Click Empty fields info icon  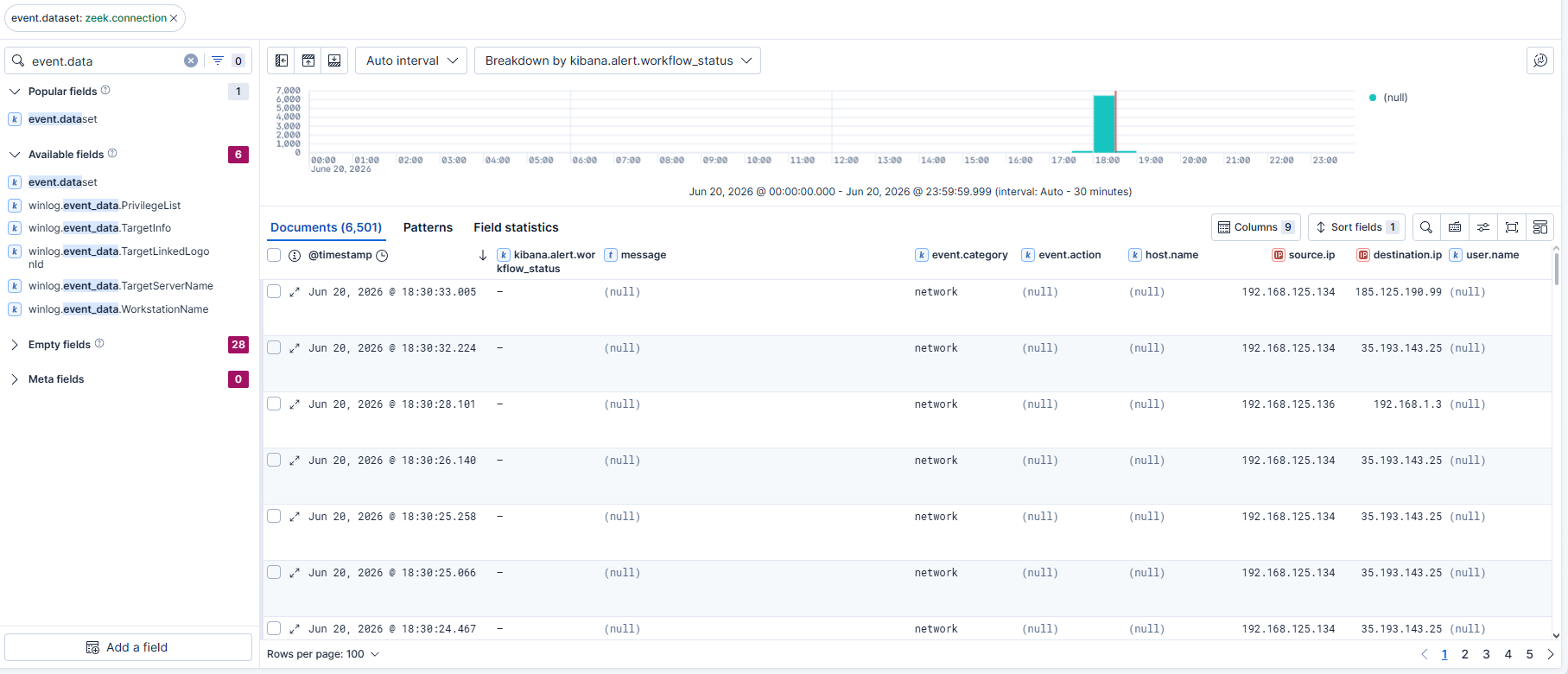[99, 344]
